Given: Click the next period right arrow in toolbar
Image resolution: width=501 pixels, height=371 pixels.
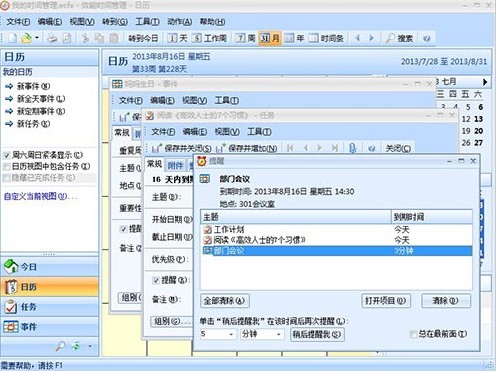Looking at the screenshot, I should (x=371, y=38).
